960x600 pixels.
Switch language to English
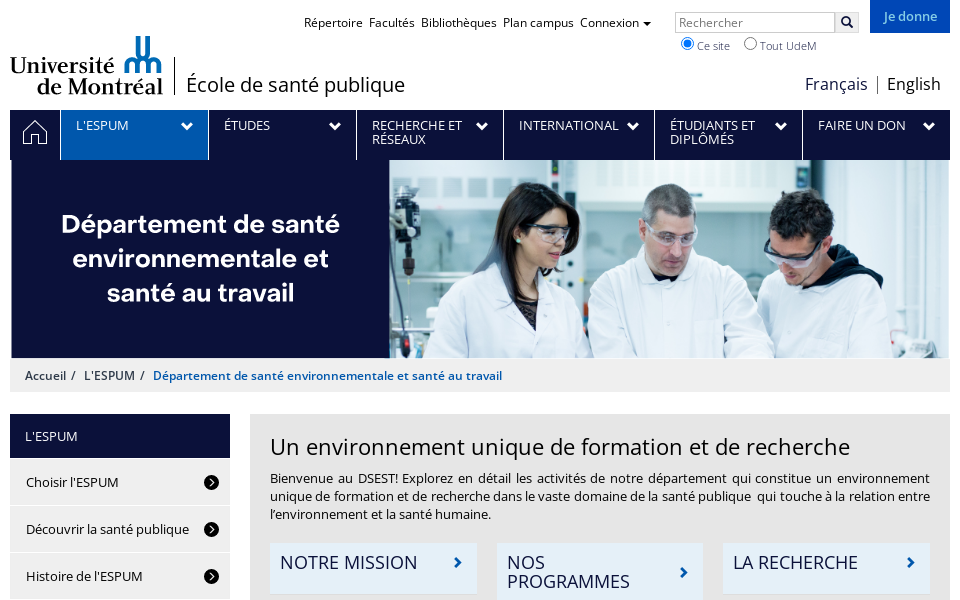pos(913,84)
